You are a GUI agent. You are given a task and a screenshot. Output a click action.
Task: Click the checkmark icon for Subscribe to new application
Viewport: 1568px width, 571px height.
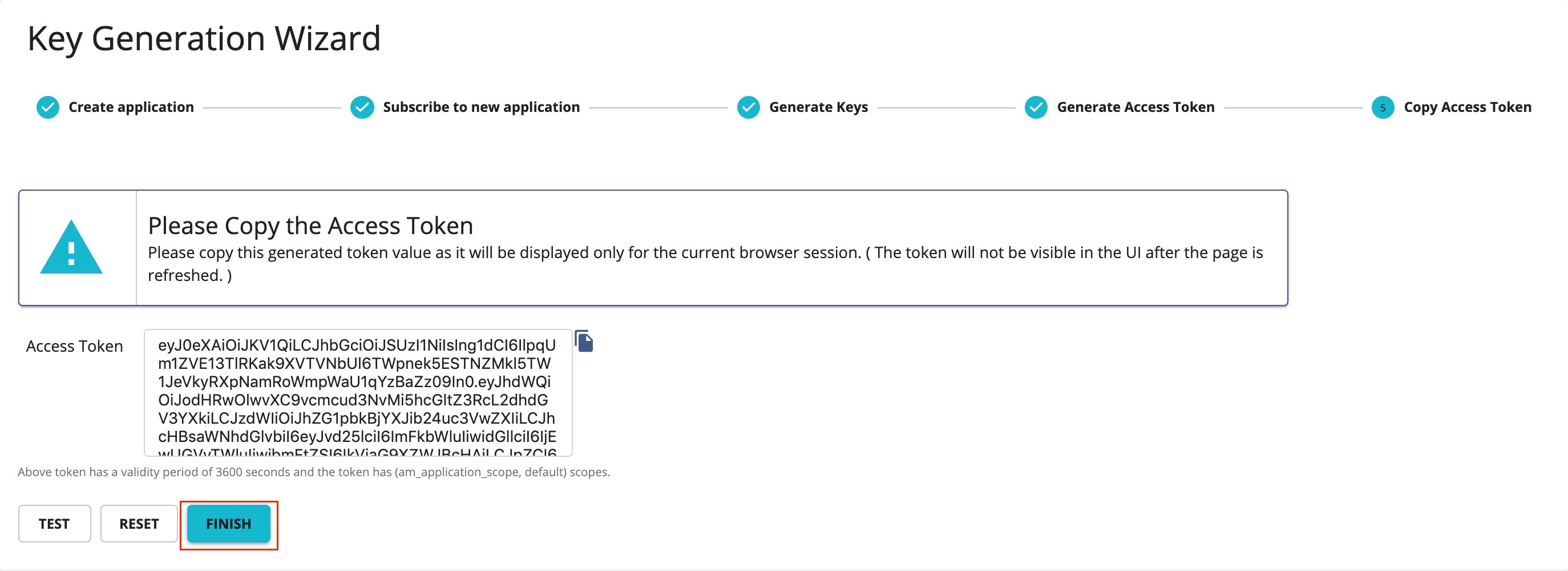point(362,106)
